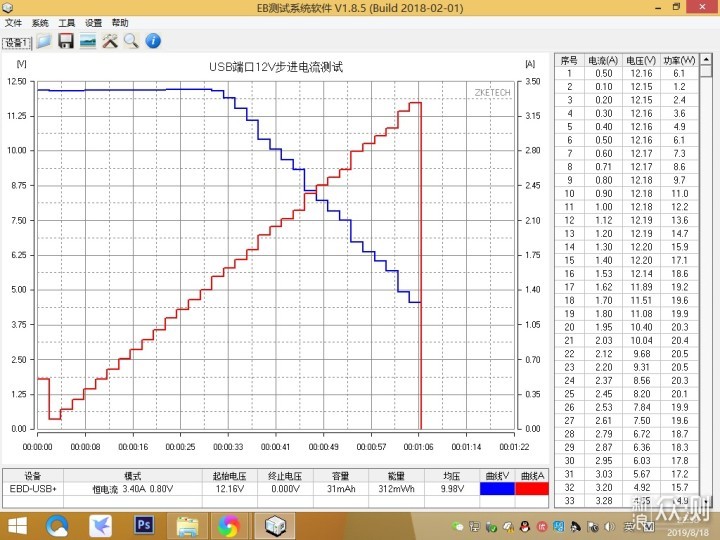Click the 序号 column header
This screenshot has height=540, width=720.
569,60
